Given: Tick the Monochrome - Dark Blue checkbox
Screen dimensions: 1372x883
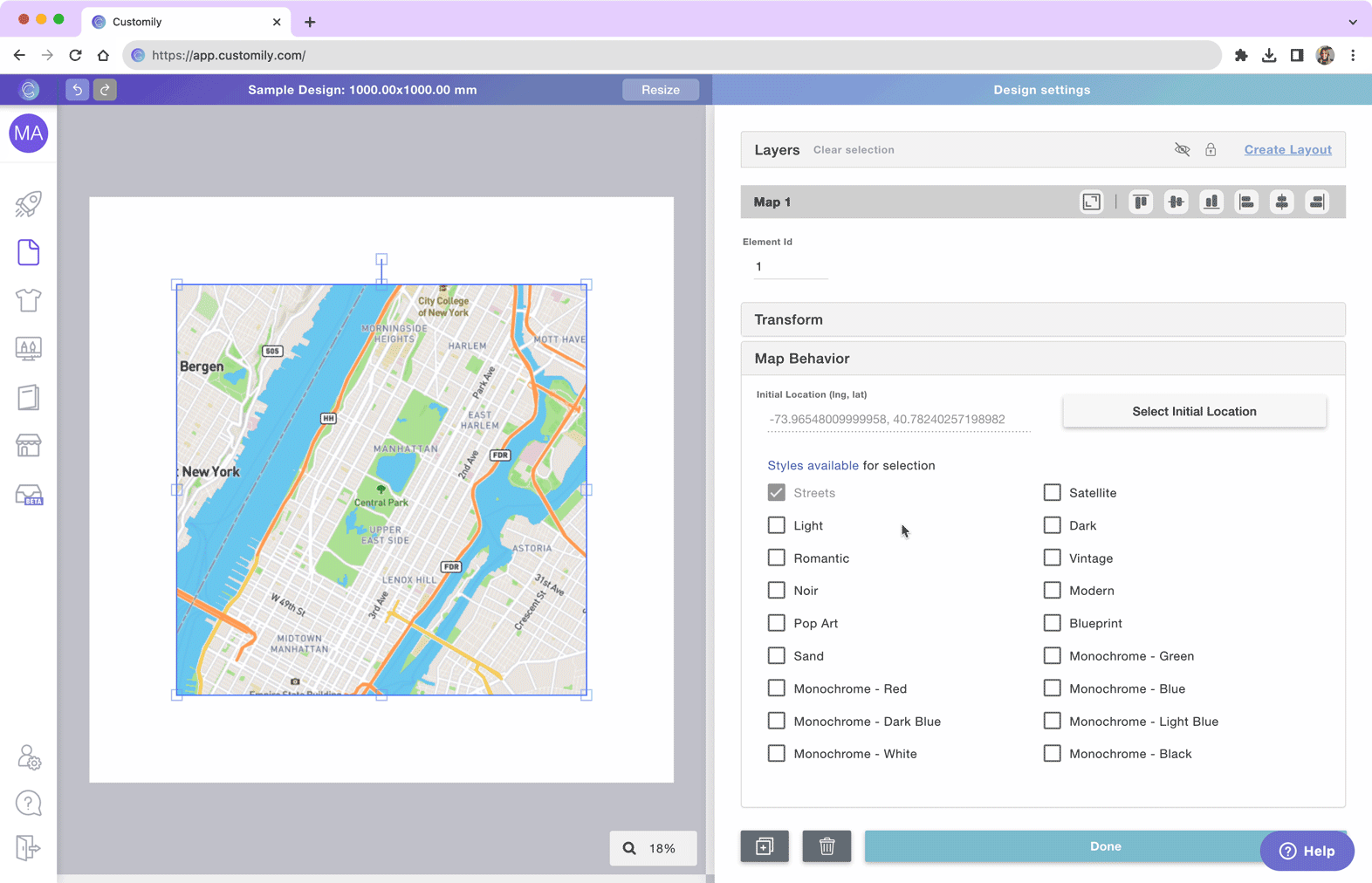Looking at the screenshot, I should (x=776, y=722).
